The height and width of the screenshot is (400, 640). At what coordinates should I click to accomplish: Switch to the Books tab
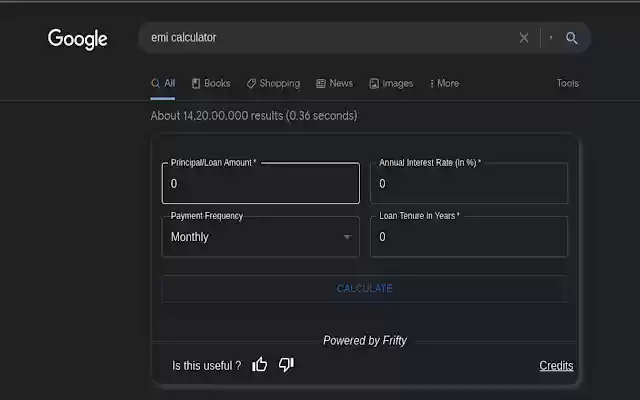[211, 83]
